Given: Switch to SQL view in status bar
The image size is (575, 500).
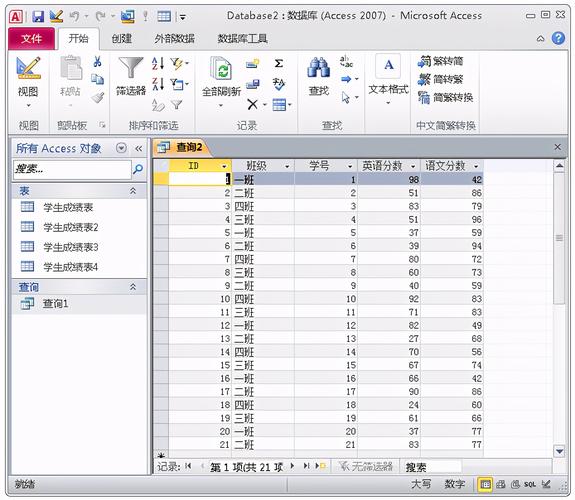Looking at the screenshot, I should 530,485.
